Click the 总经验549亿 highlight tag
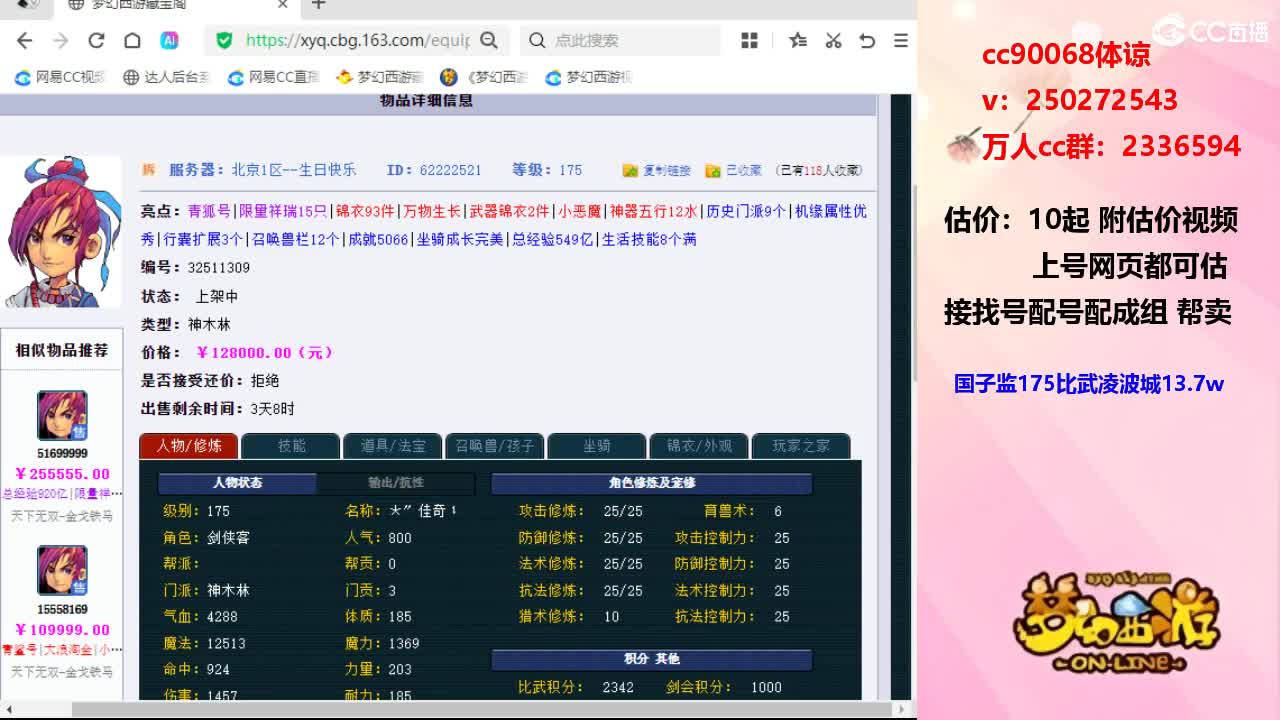Viewport: 1280px width, 720px height. [x=552, y=239]
